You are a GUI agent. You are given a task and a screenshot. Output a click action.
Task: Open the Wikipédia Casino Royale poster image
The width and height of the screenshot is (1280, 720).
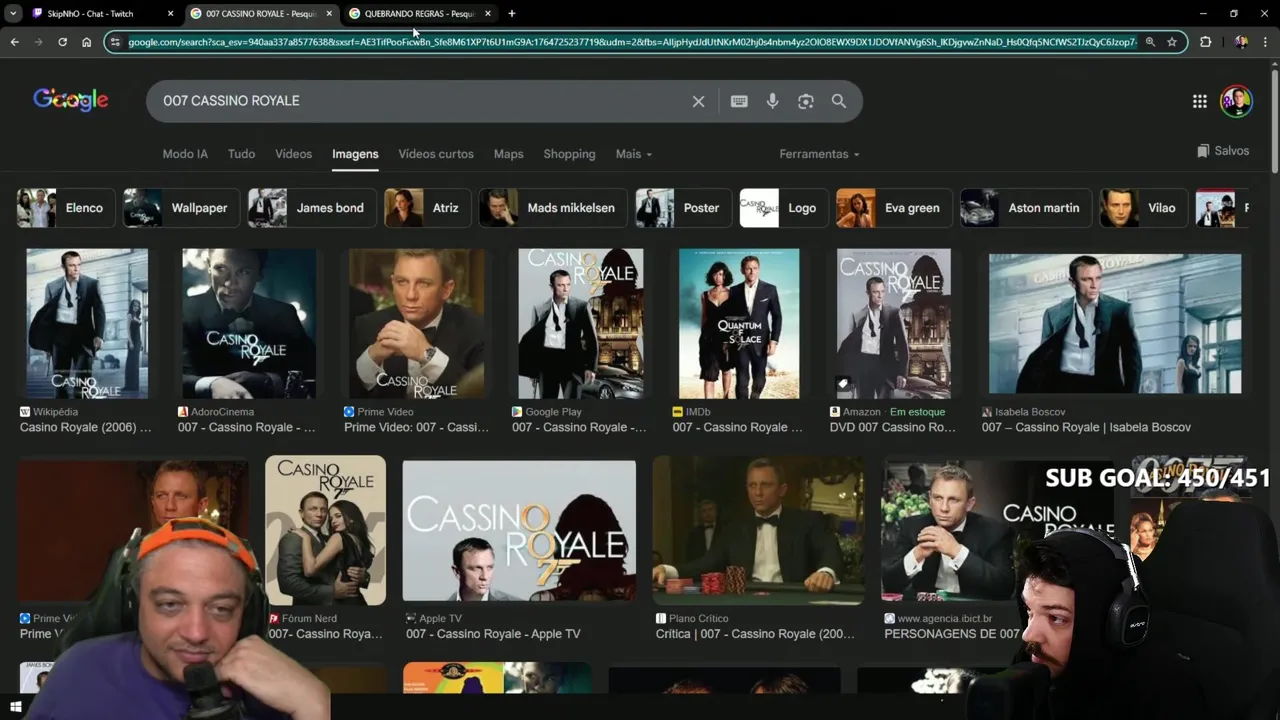point(87,324)
